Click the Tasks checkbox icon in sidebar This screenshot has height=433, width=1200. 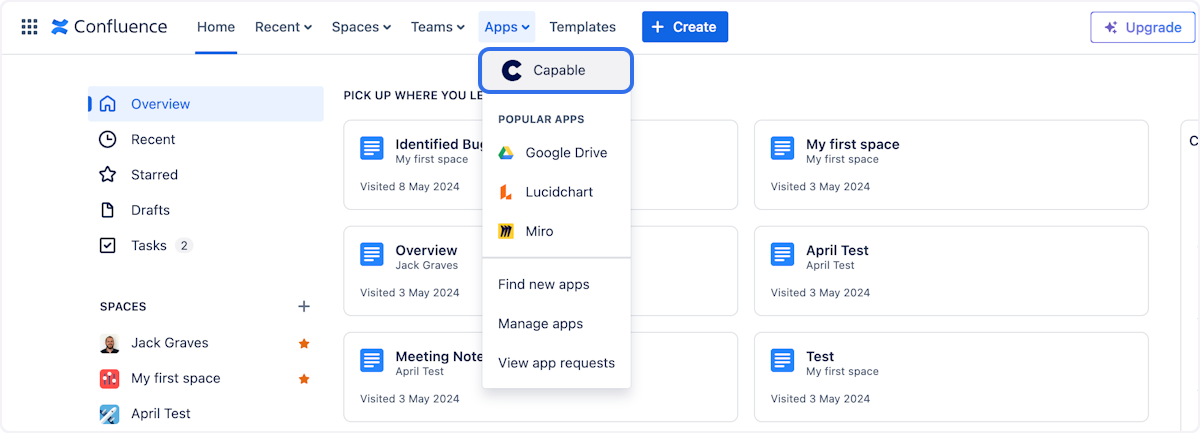click(x=108, y=245)
